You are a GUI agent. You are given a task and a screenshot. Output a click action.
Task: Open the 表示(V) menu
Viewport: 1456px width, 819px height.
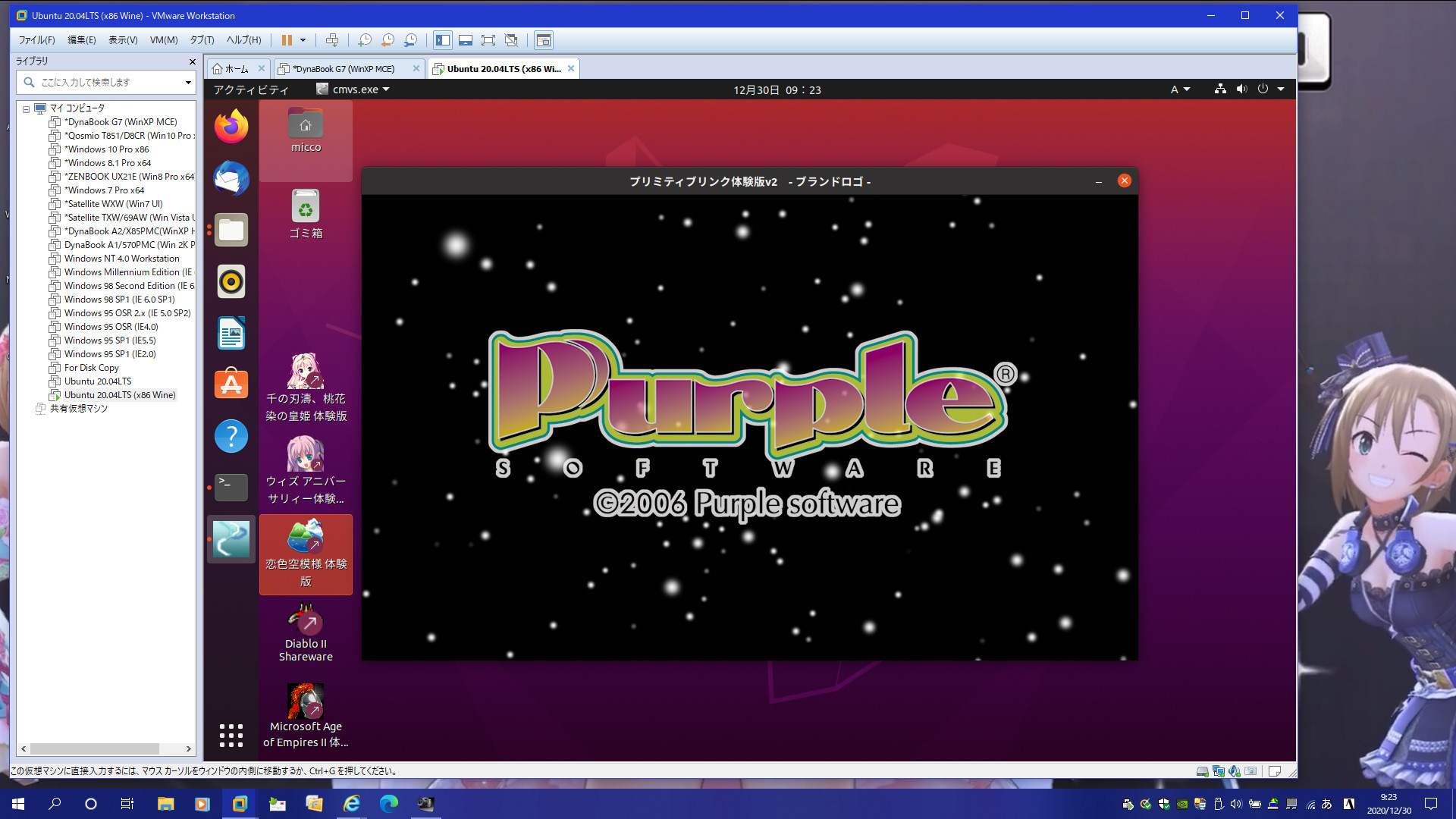(123, 40)
